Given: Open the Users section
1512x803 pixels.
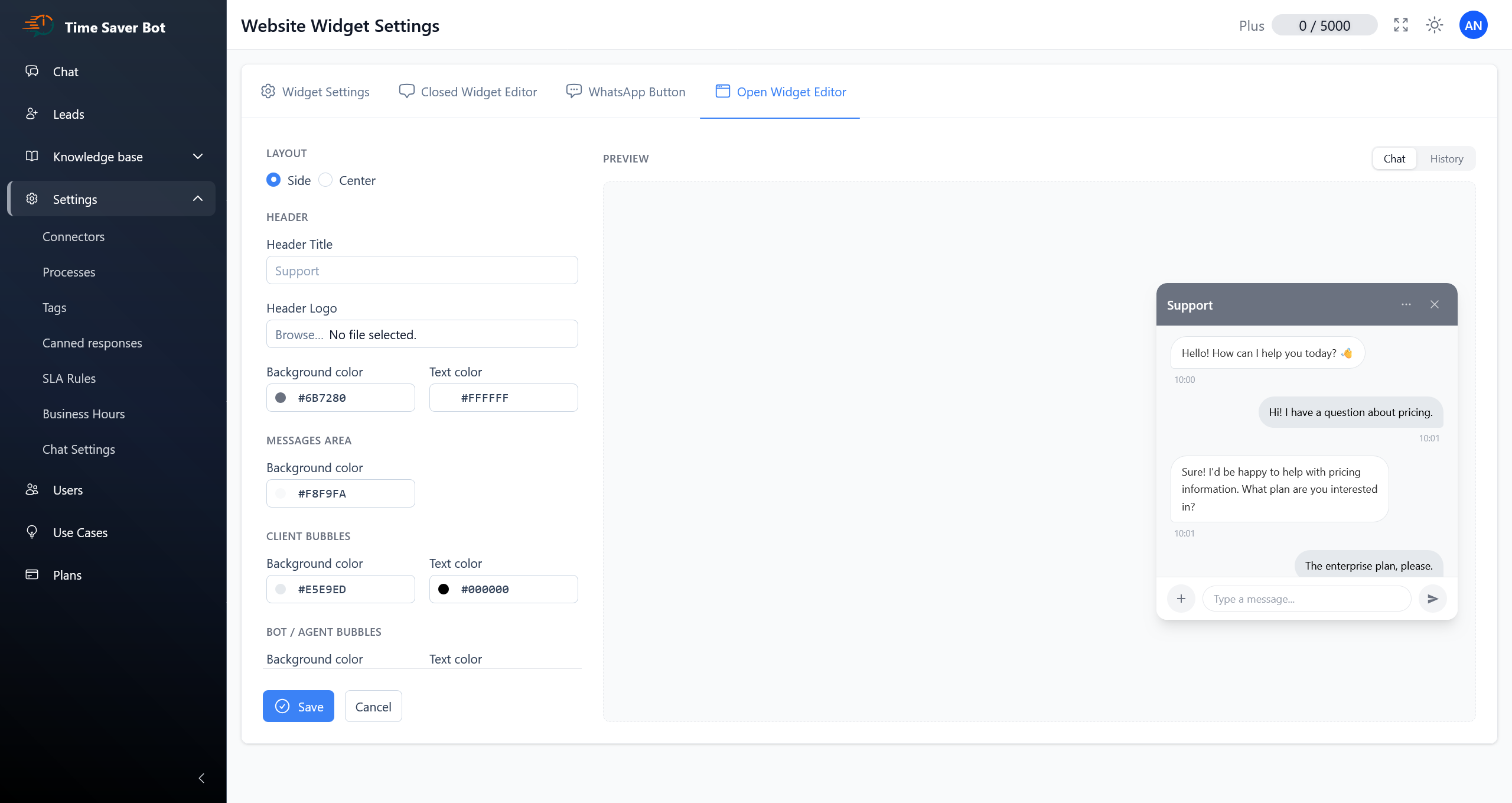Looking at the screenshot, I should point(67,490).
